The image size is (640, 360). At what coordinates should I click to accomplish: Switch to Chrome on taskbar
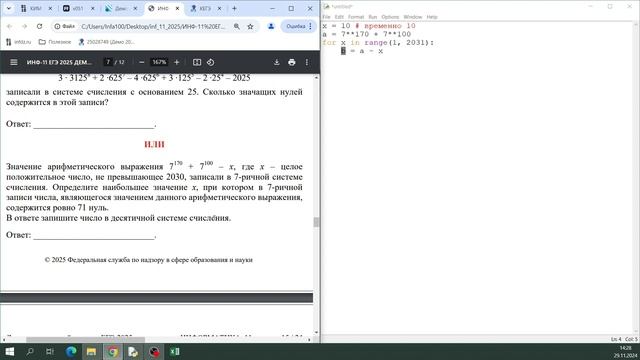(113, 351)
